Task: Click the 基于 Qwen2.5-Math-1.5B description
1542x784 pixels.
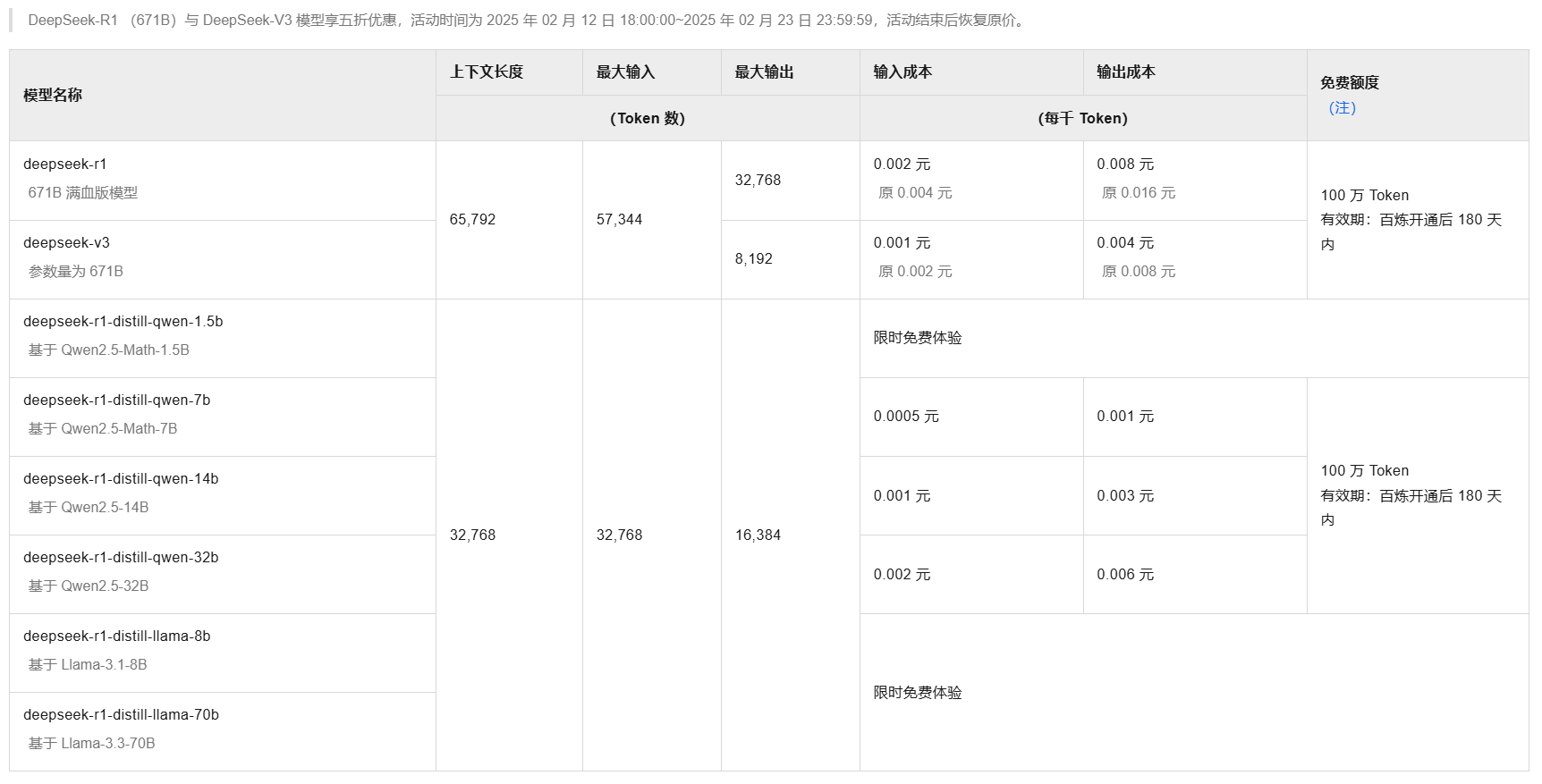Action: [x=109, y=350]
